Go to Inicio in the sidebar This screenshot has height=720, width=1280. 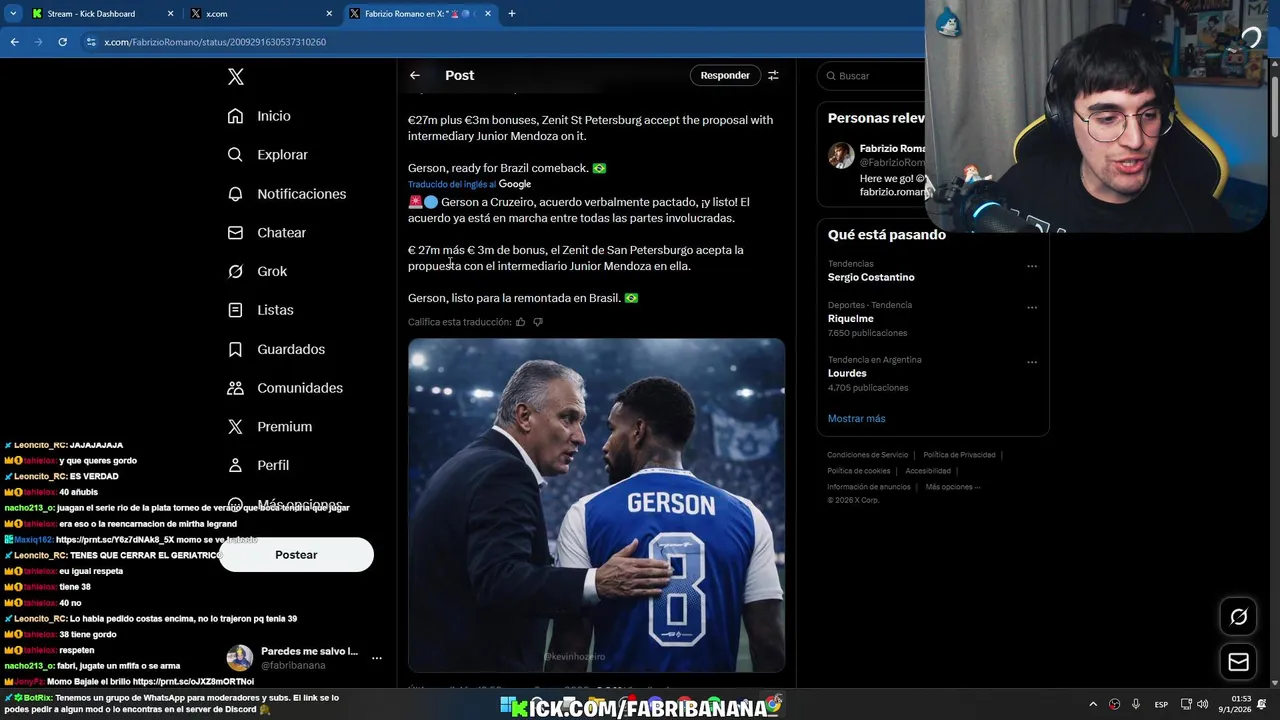pos(259,116)
